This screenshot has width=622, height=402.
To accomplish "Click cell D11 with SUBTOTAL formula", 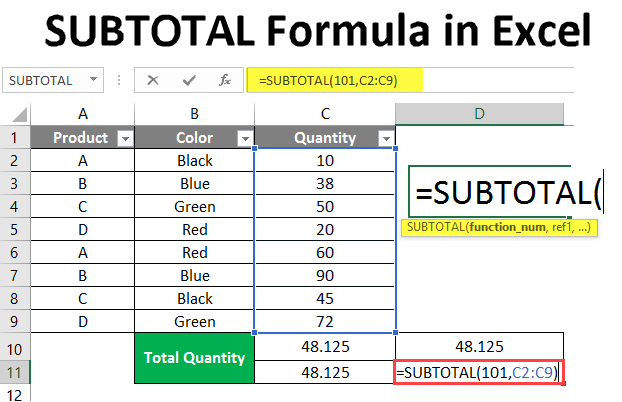I will 479,372.
